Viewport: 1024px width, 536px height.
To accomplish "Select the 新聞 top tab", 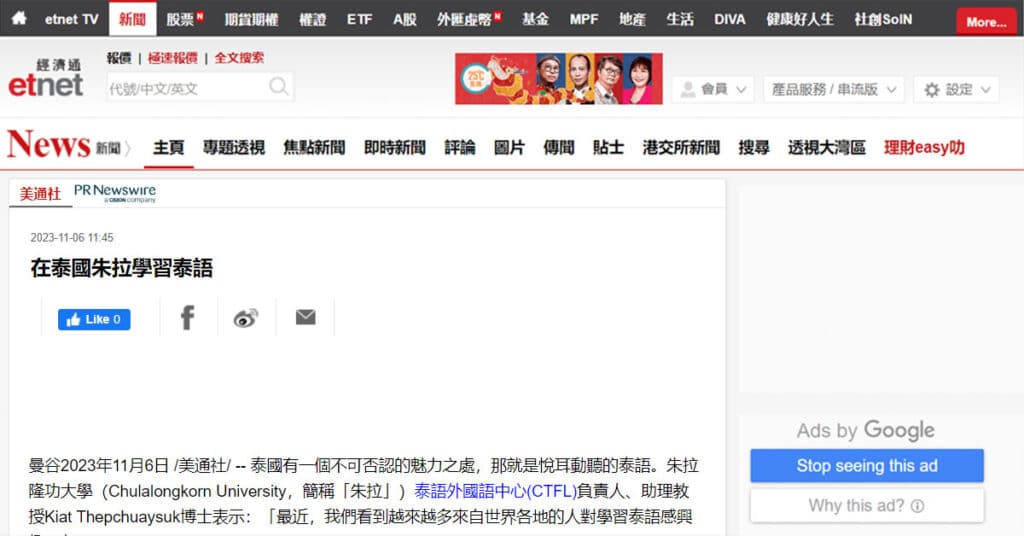I will (x=133, y=19).
